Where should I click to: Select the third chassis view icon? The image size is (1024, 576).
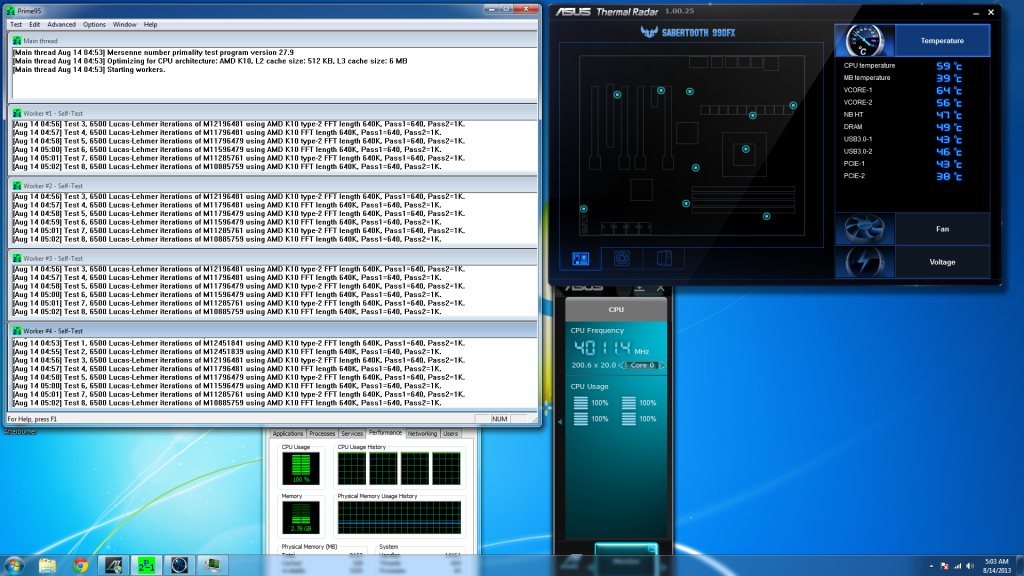coord(662,258)
